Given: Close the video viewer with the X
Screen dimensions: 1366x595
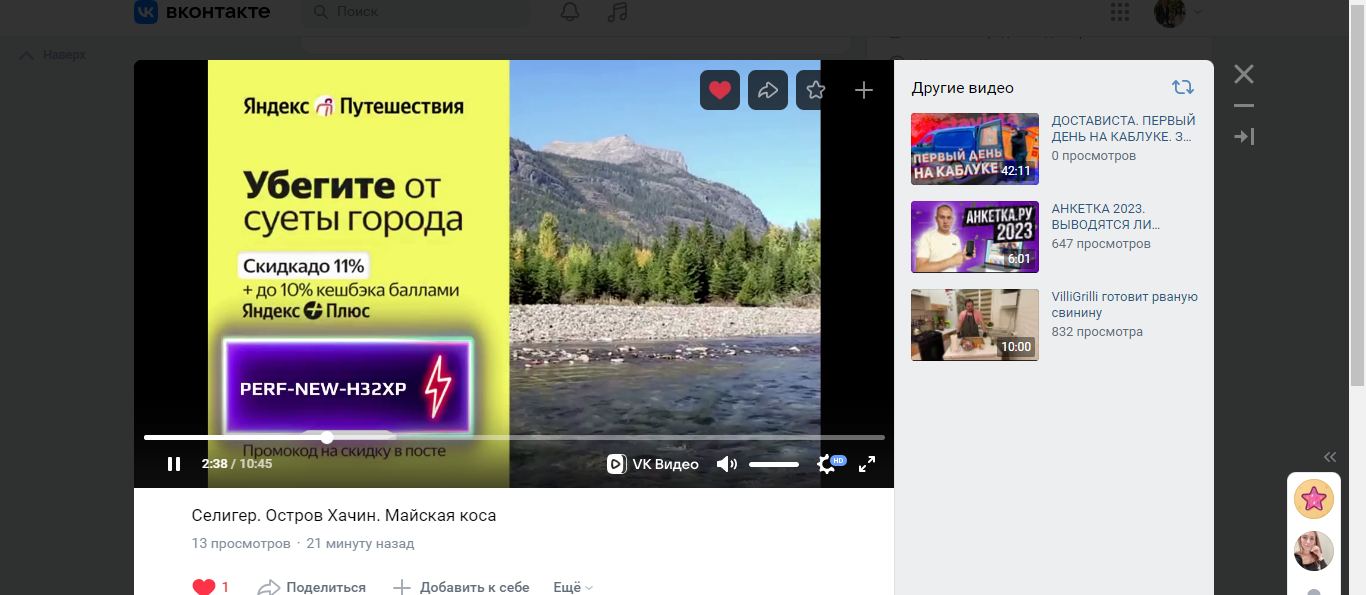Looking at the screenshot, I should tap(1243, 73).
